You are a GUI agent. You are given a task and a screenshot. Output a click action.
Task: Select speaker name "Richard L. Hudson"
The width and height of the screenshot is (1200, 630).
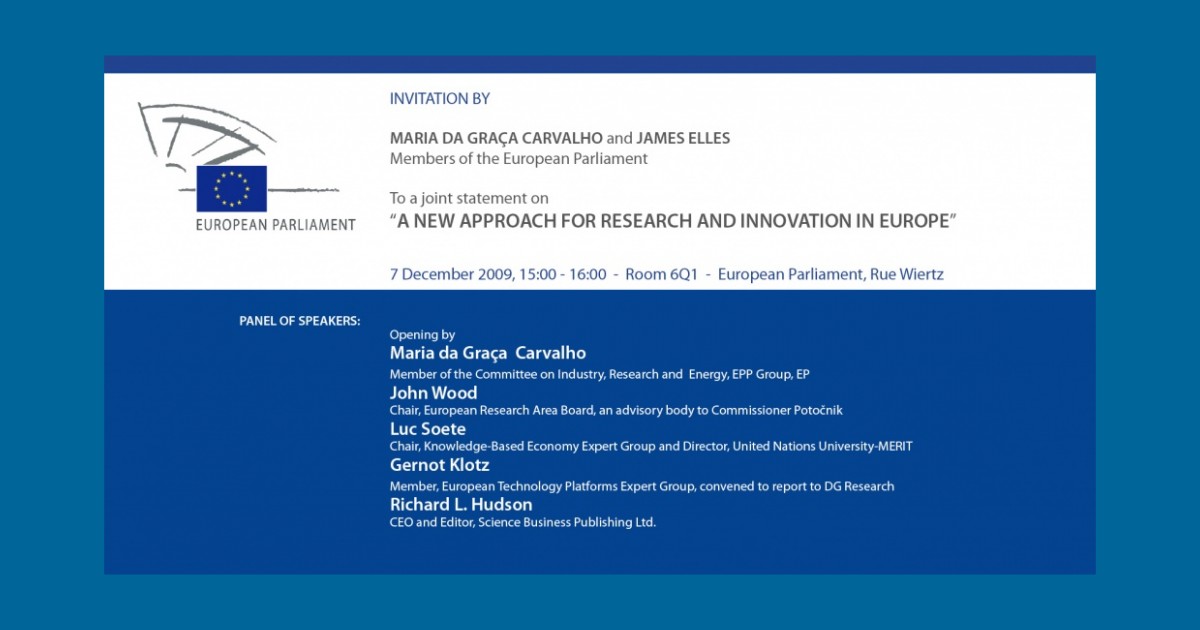click(461, 505)
